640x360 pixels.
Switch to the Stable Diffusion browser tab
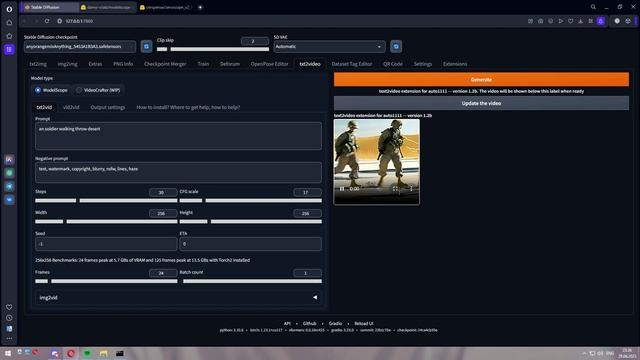(x=49, y=7)
